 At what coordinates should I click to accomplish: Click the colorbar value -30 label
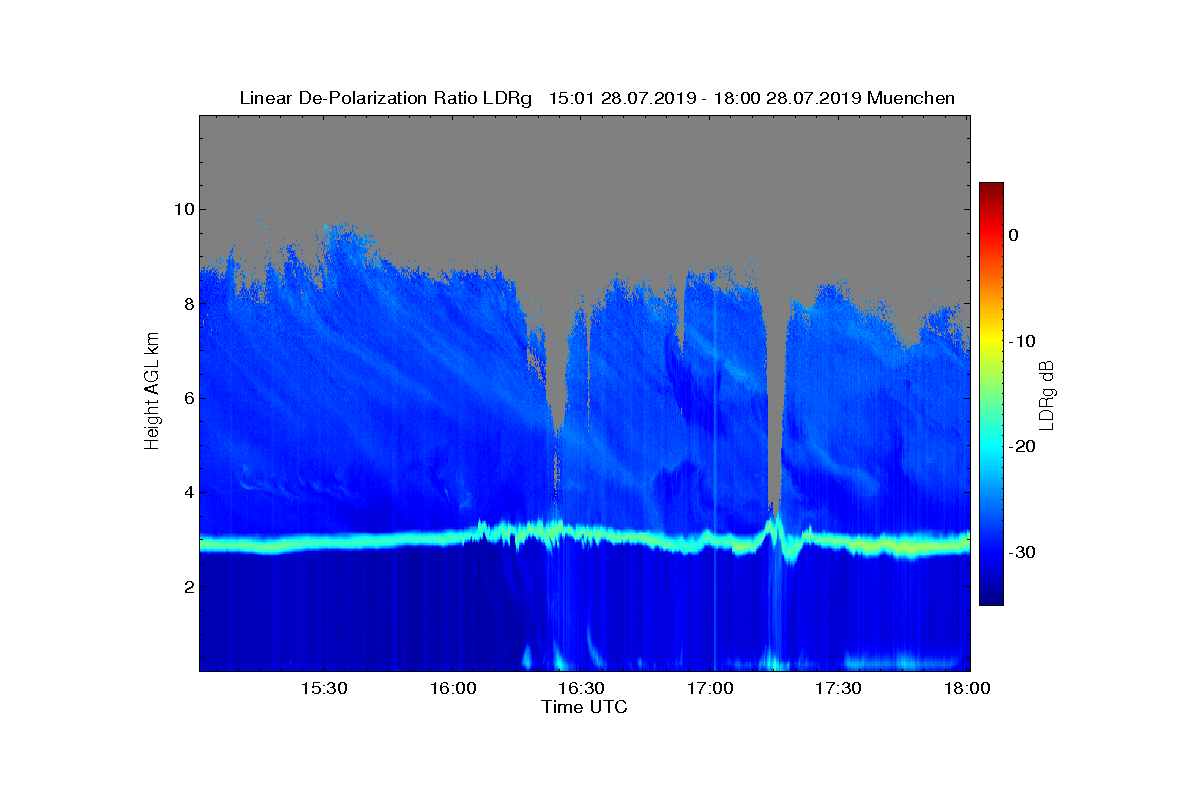[x=1020, y=552]
